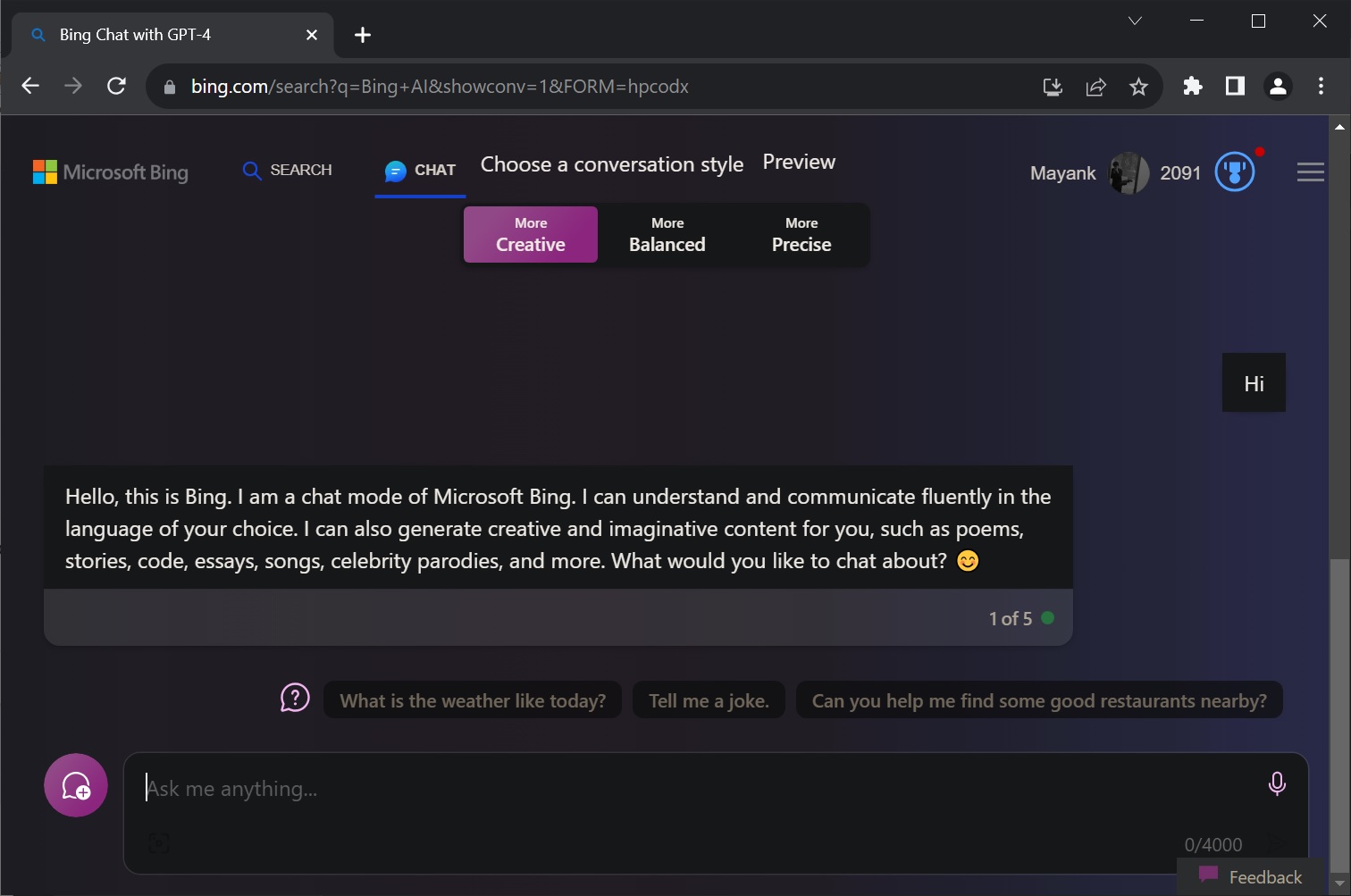Screen dimensions: 1351x896
Task: Click the Microsoft Bing logo
Action: [111, 172]
